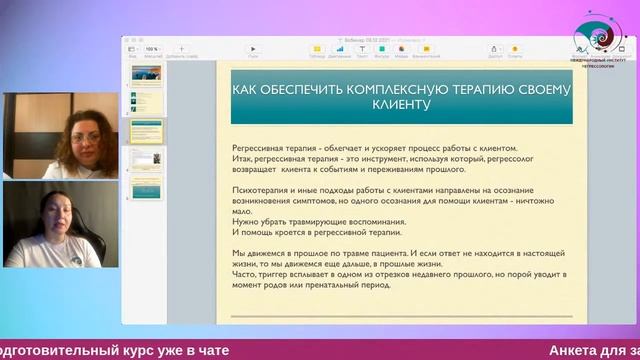Image resolution: width=640 pixels, height=360 pixels.
Task: Open the Медиа insert menu
Action: tap(401, 49)
